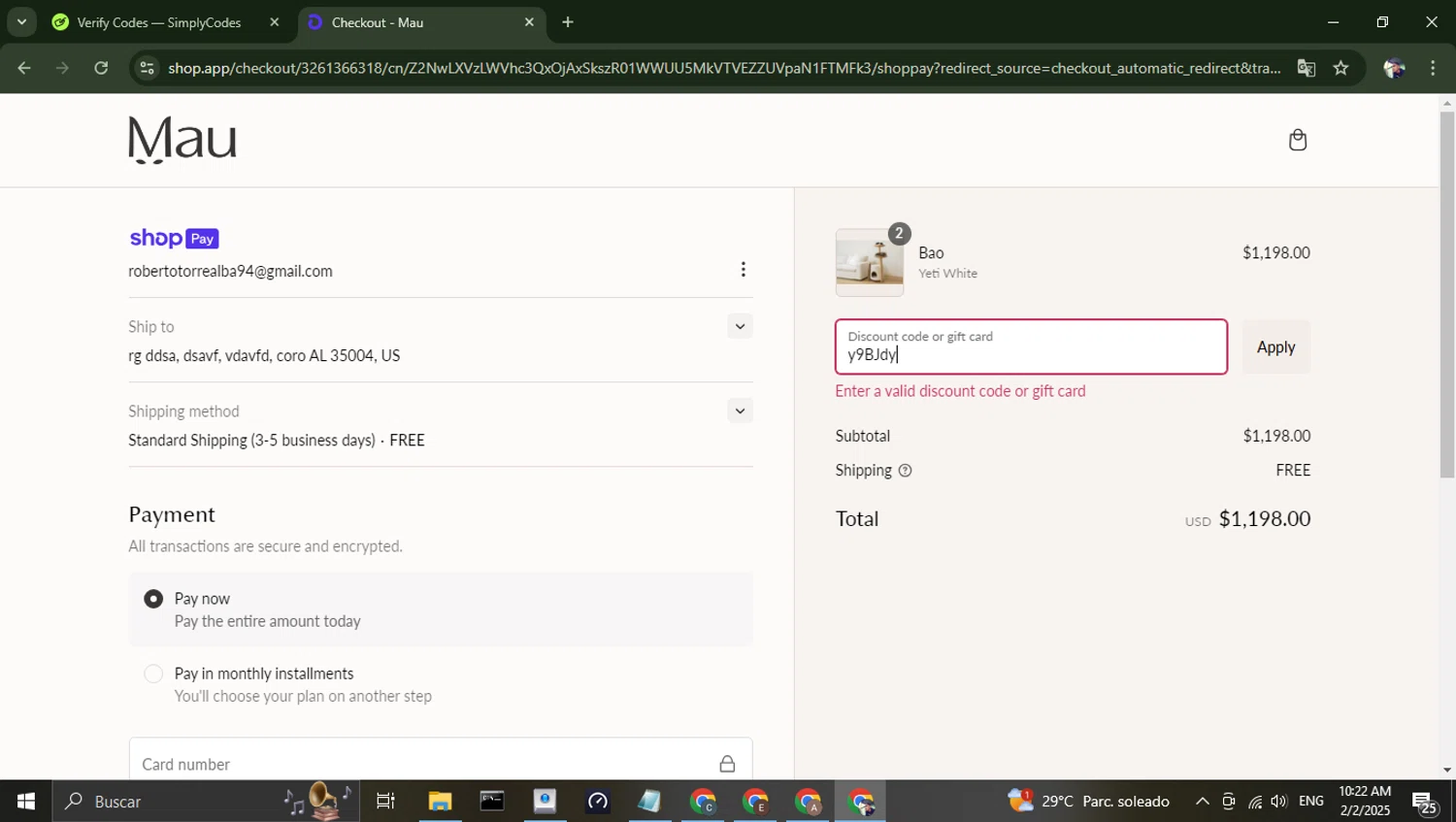This screenshot has width=1456, height=822.
Task: Open the shopping bag cart icon
Action: click(x=1297, y=141)
